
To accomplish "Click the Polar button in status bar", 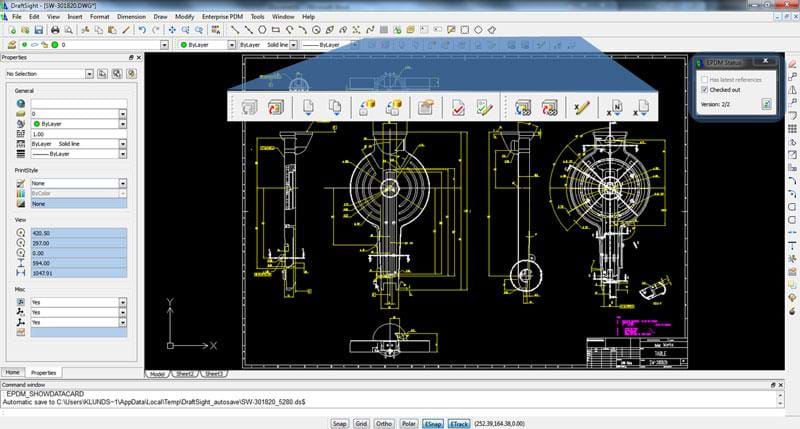I will coord(408,423).
